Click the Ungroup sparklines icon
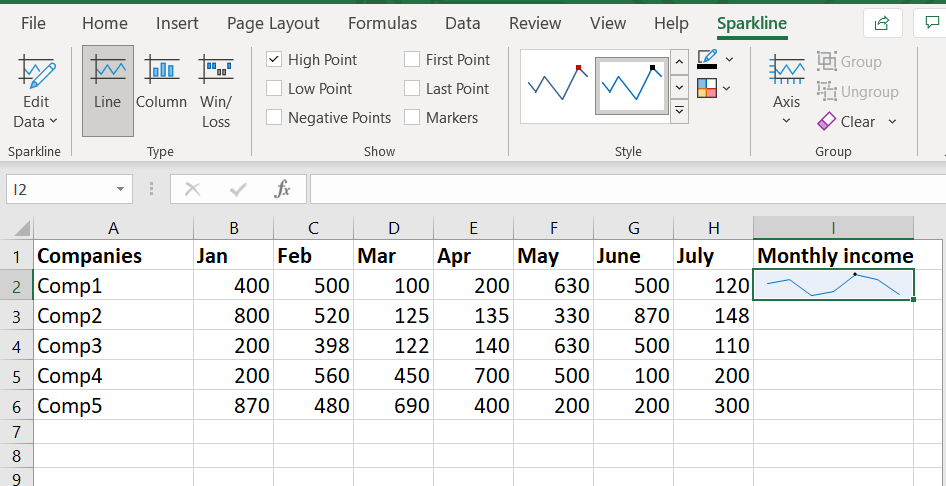 pos(827,92)
